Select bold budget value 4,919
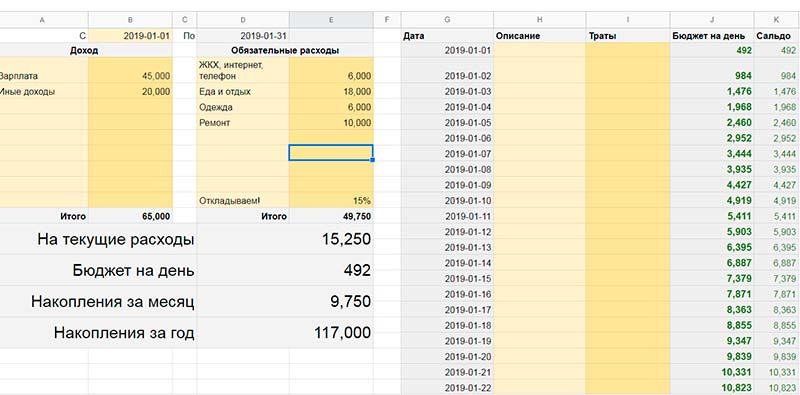 [712, 201]
